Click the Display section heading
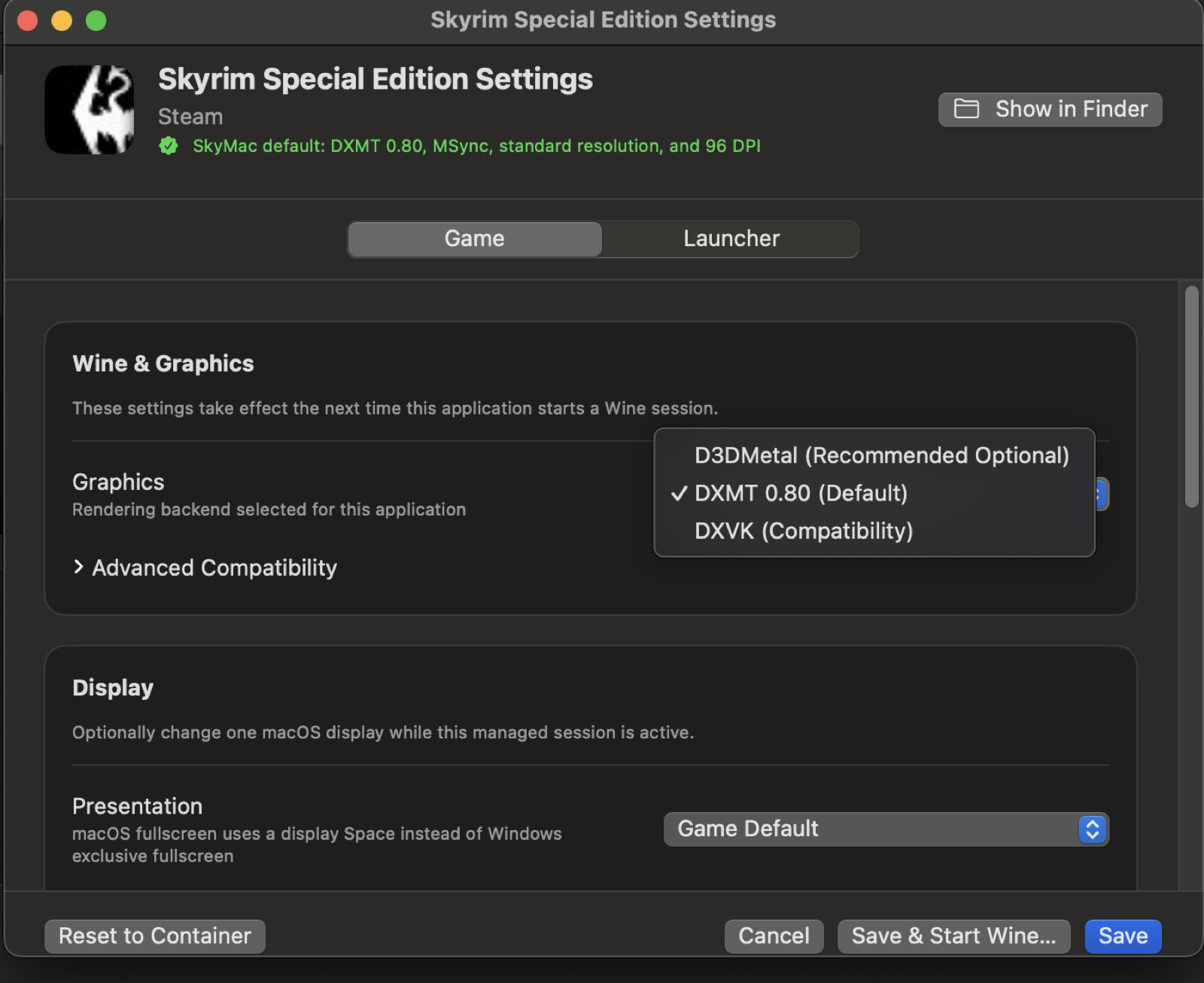 (113, 688)
